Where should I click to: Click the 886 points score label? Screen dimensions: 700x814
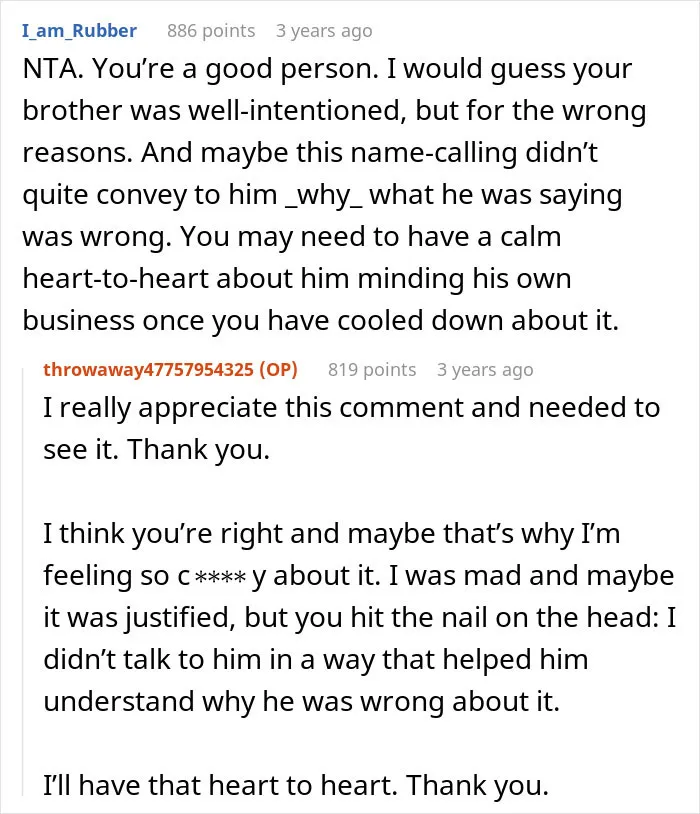(x=211, y=31)
